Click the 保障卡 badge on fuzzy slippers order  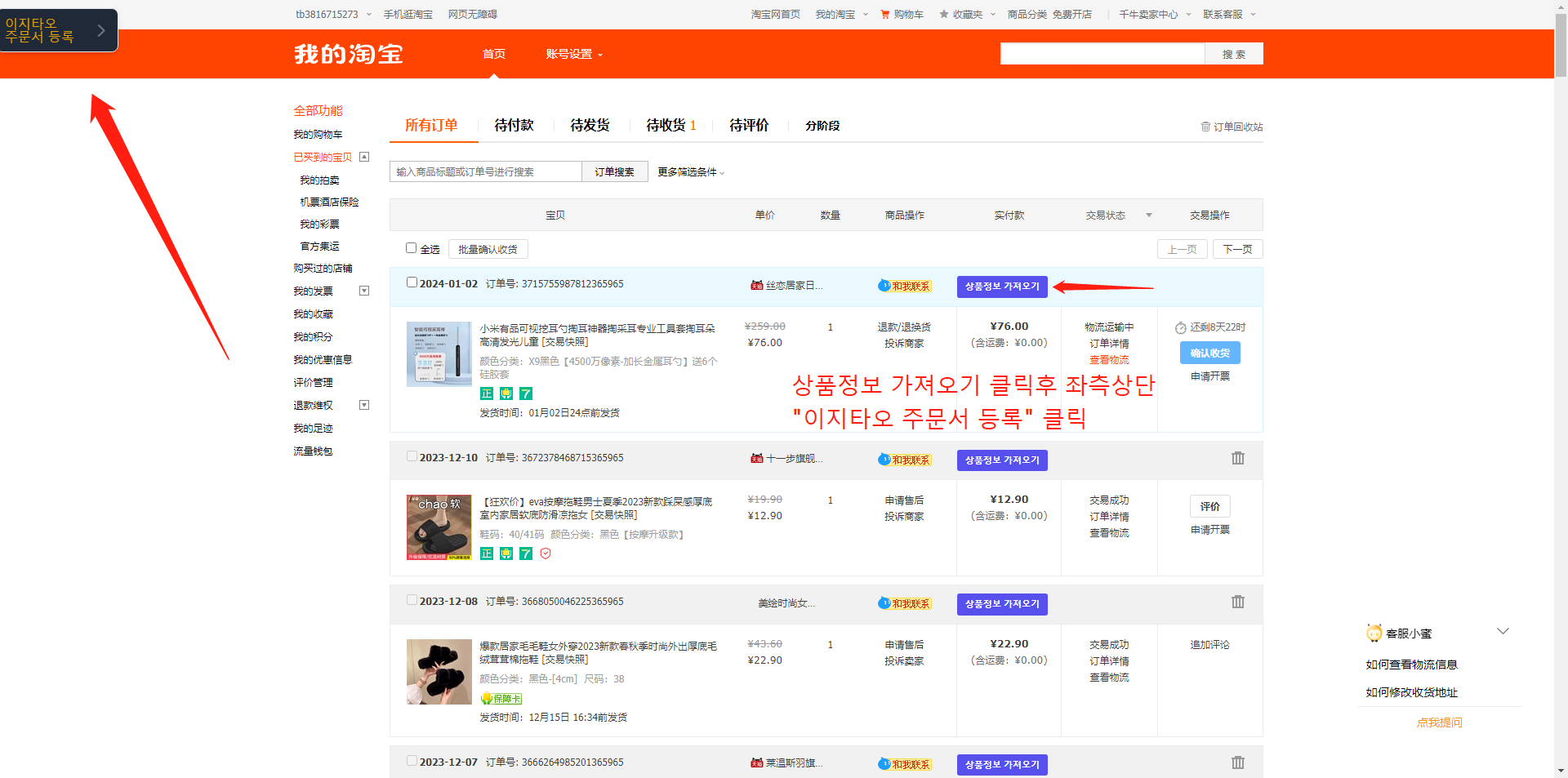click(501, 699)
